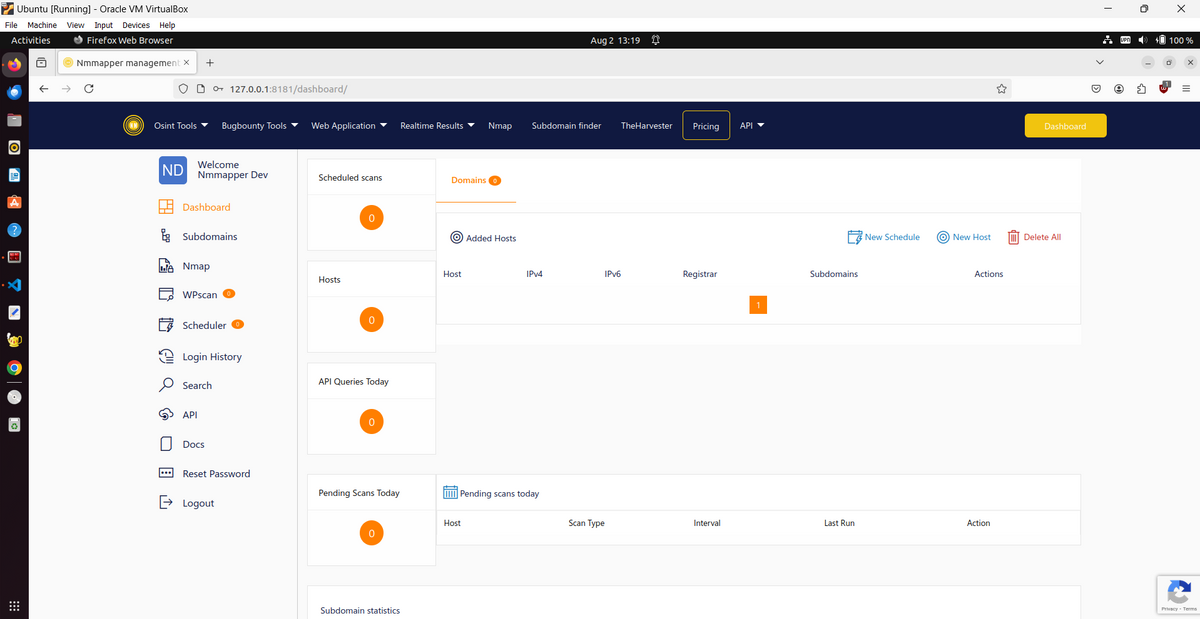
Task: Select the Domains tab
Action: (x=475, y=181)
